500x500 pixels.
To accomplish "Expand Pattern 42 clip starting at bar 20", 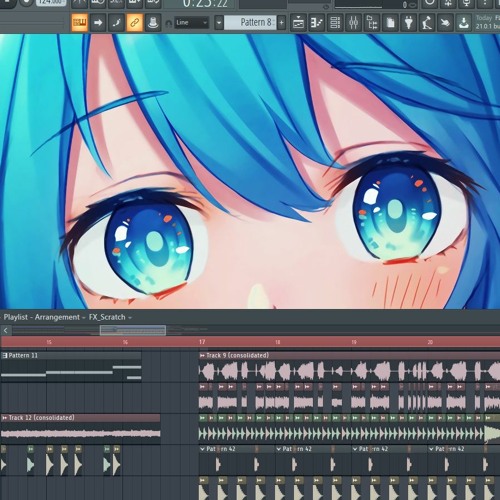I will pyautogui.click(x=431, y=449).
